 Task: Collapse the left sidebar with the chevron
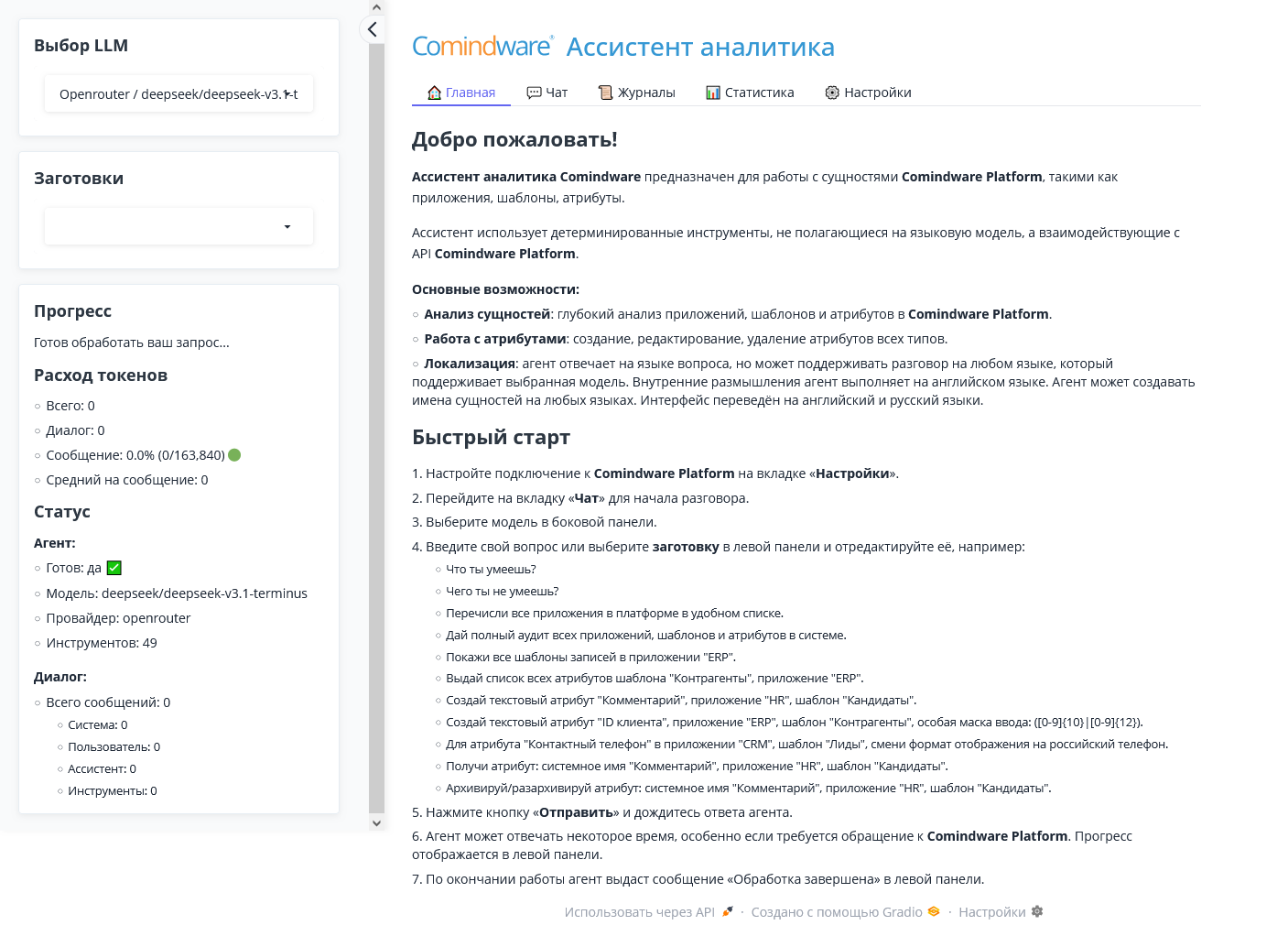(x=372, y=29)
